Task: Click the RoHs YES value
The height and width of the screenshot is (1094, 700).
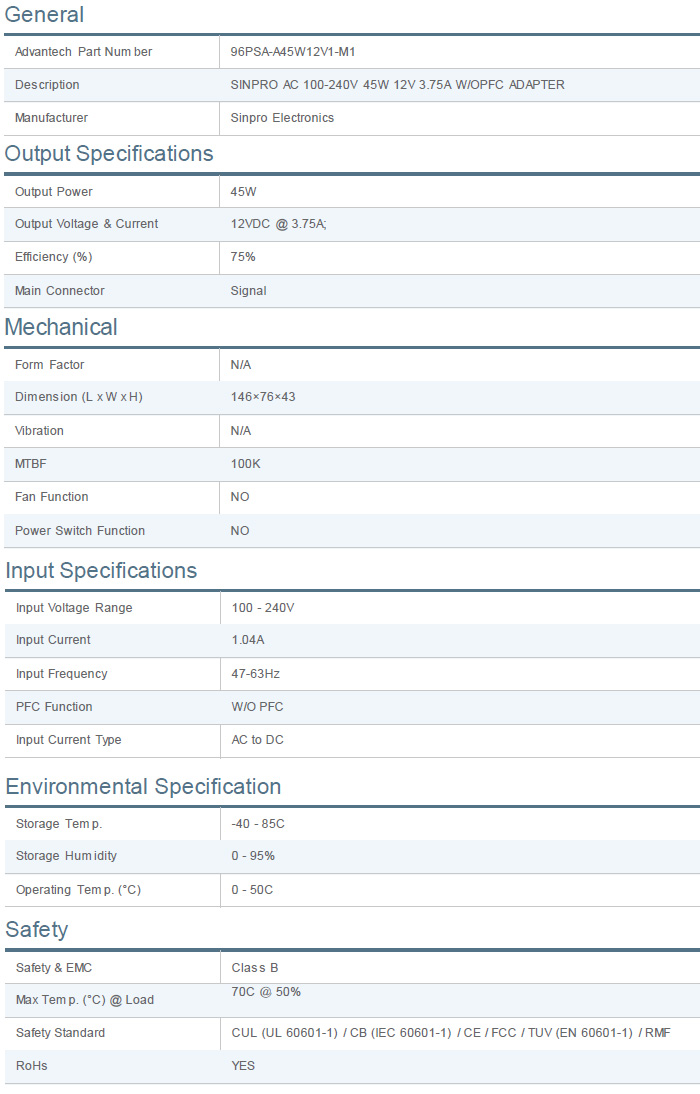Action: coord(243,1066)
